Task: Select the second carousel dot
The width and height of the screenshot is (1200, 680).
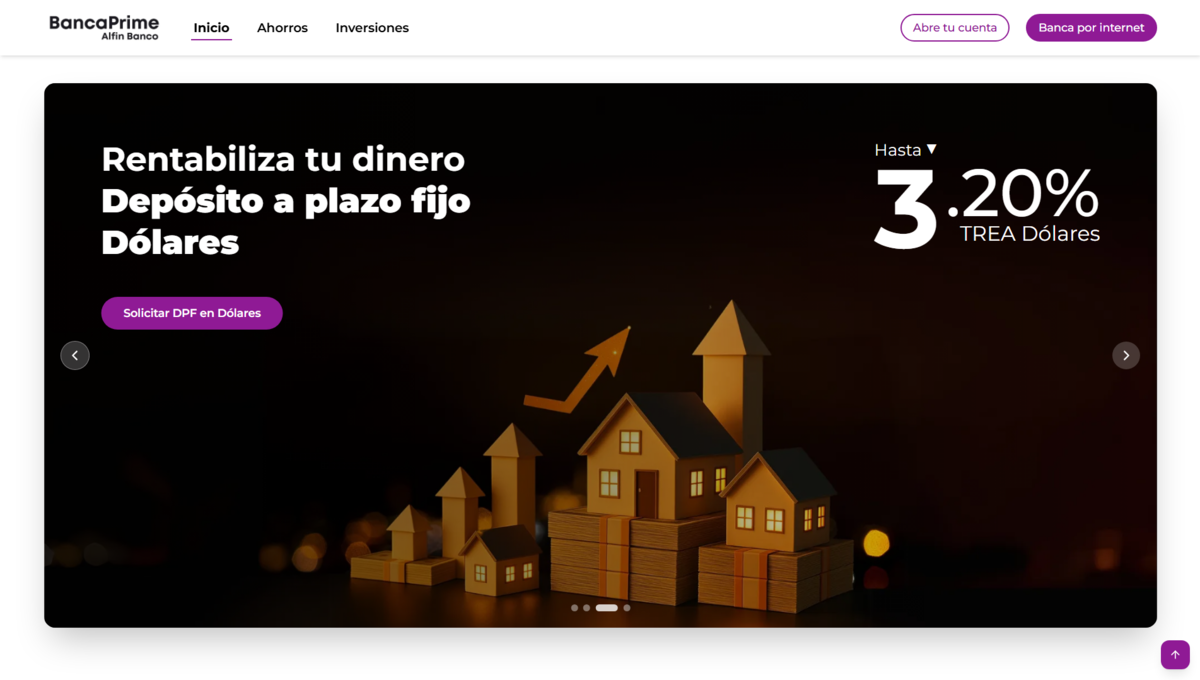Action: coord(586,608)
